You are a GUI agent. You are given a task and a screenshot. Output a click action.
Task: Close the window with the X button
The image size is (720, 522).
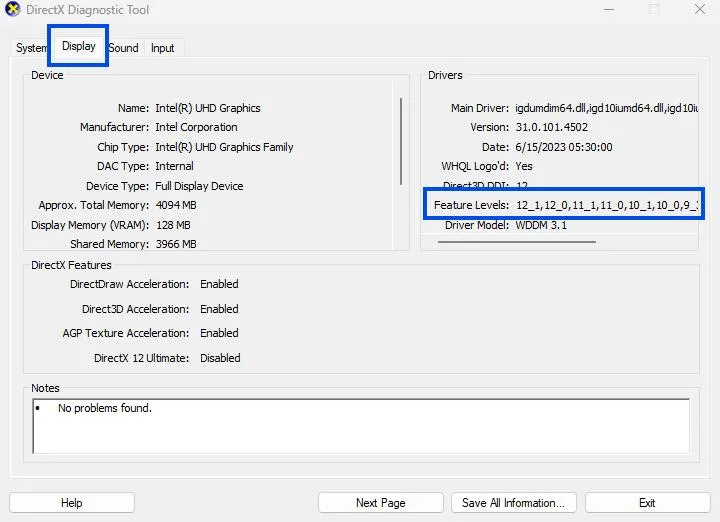[700, 9]
